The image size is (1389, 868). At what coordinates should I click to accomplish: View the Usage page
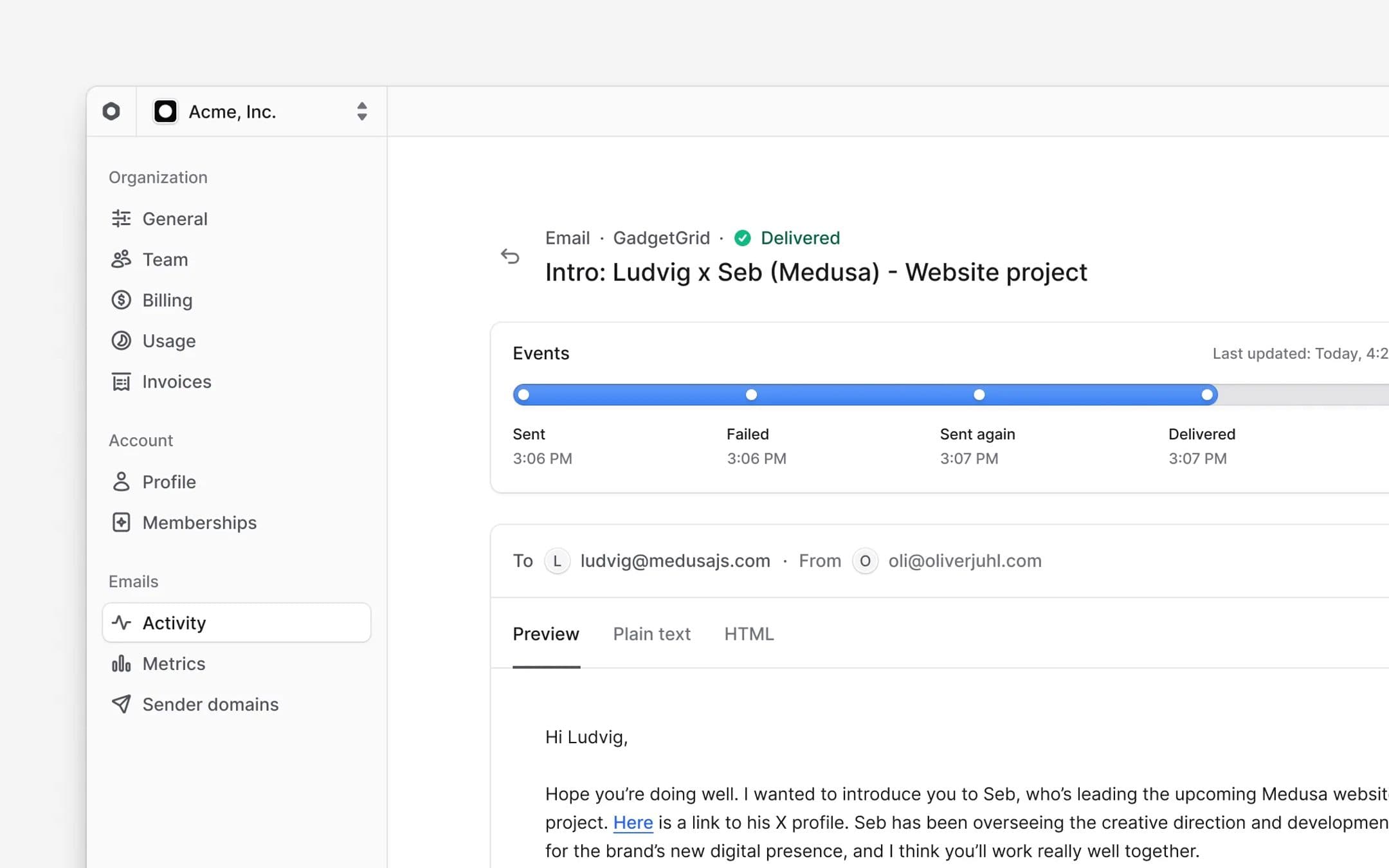[x=237, y=341]
